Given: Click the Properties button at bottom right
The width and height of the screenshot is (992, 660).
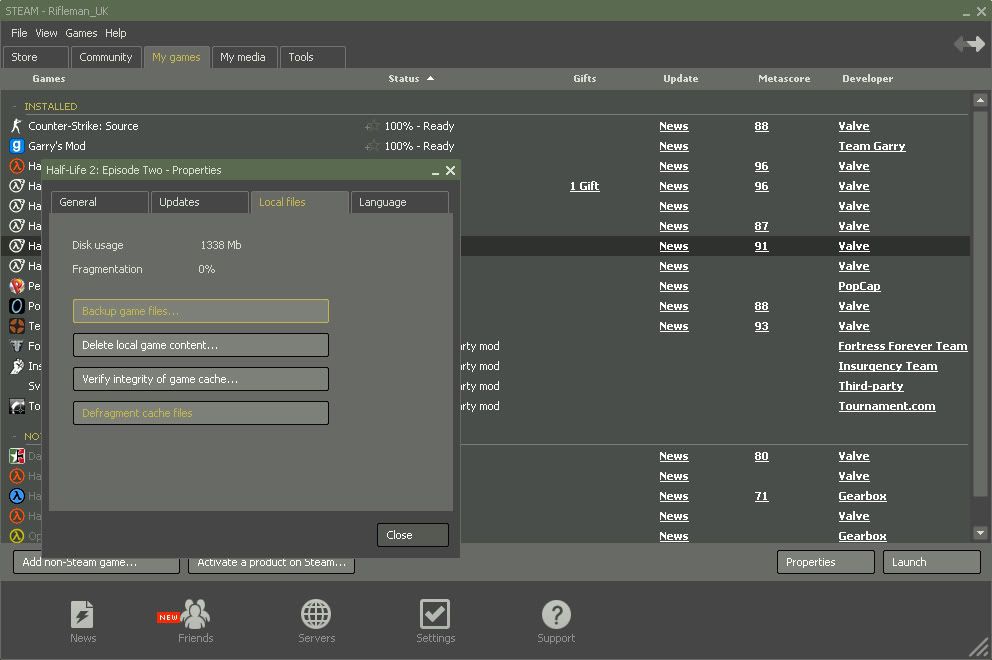Looking at the screenshot, I should coord(826,562).
